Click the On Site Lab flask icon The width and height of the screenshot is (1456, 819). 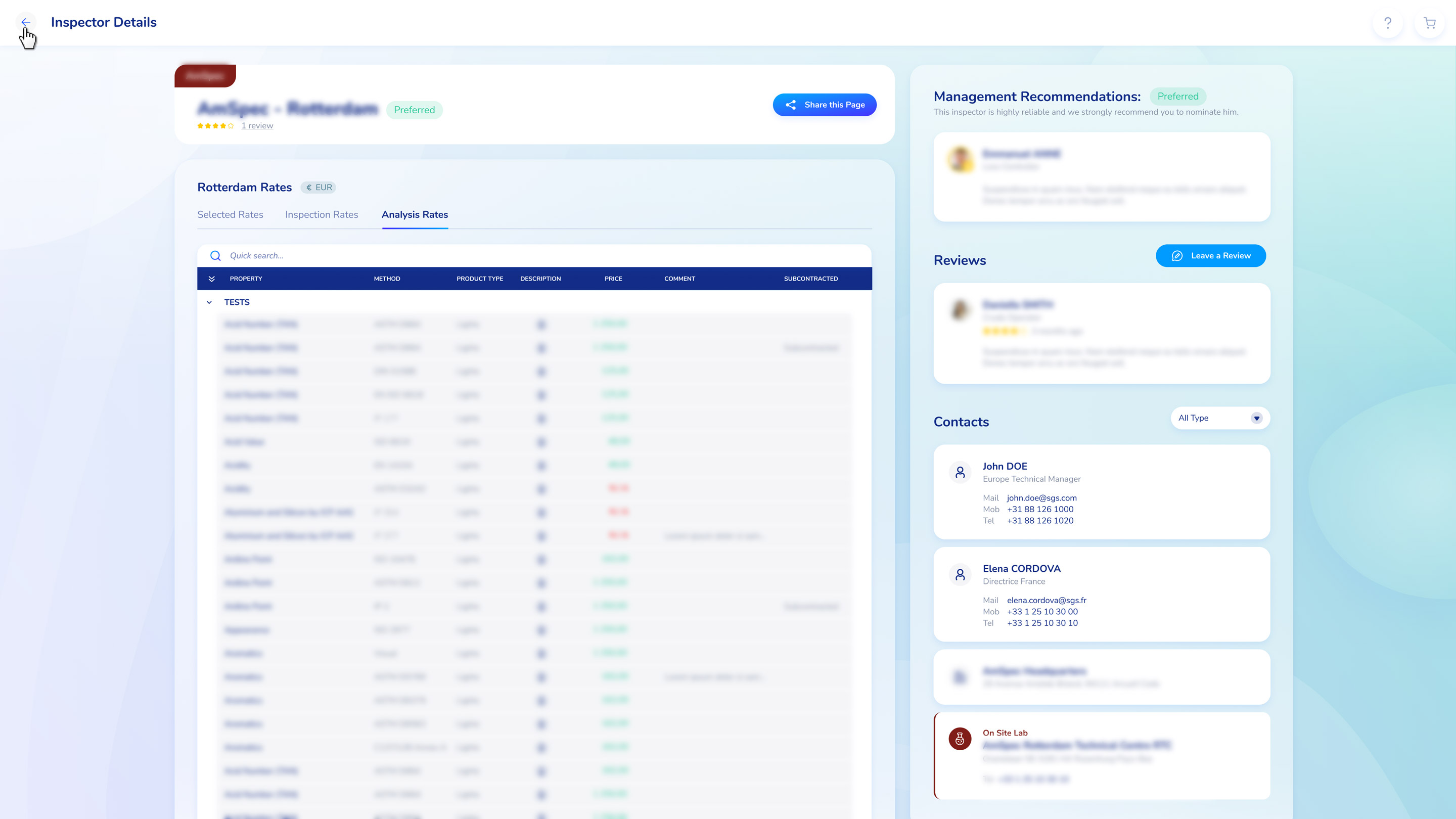960,739
